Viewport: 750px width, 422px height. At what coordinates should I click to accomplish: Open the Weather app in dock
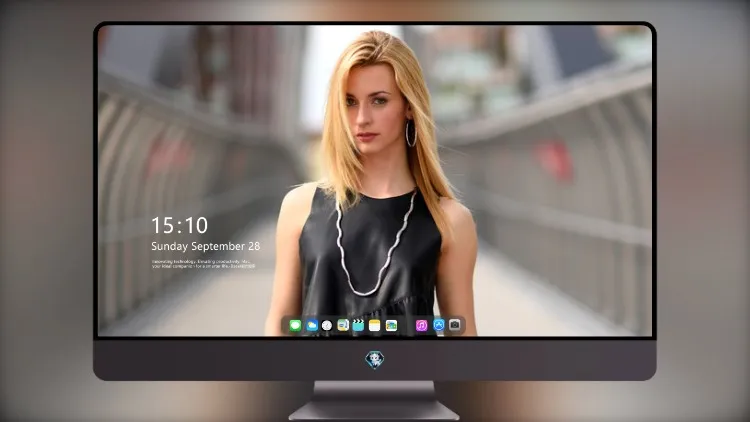(x=312, y=325)
